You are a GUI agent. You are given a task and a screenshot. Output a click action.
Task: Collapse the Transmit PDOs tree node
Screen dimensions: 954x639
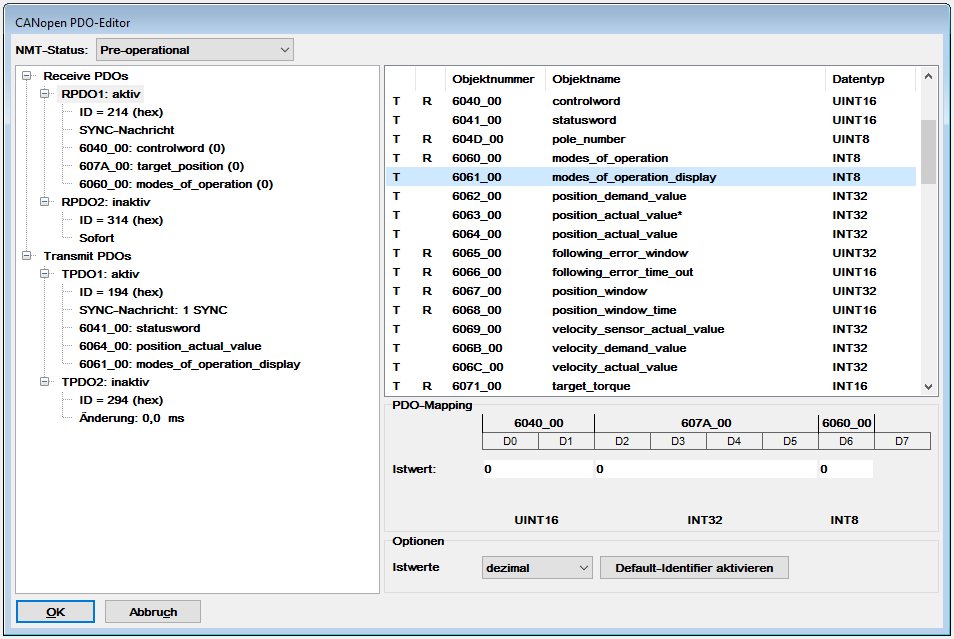pyautogui.click(x=27, y=256)
